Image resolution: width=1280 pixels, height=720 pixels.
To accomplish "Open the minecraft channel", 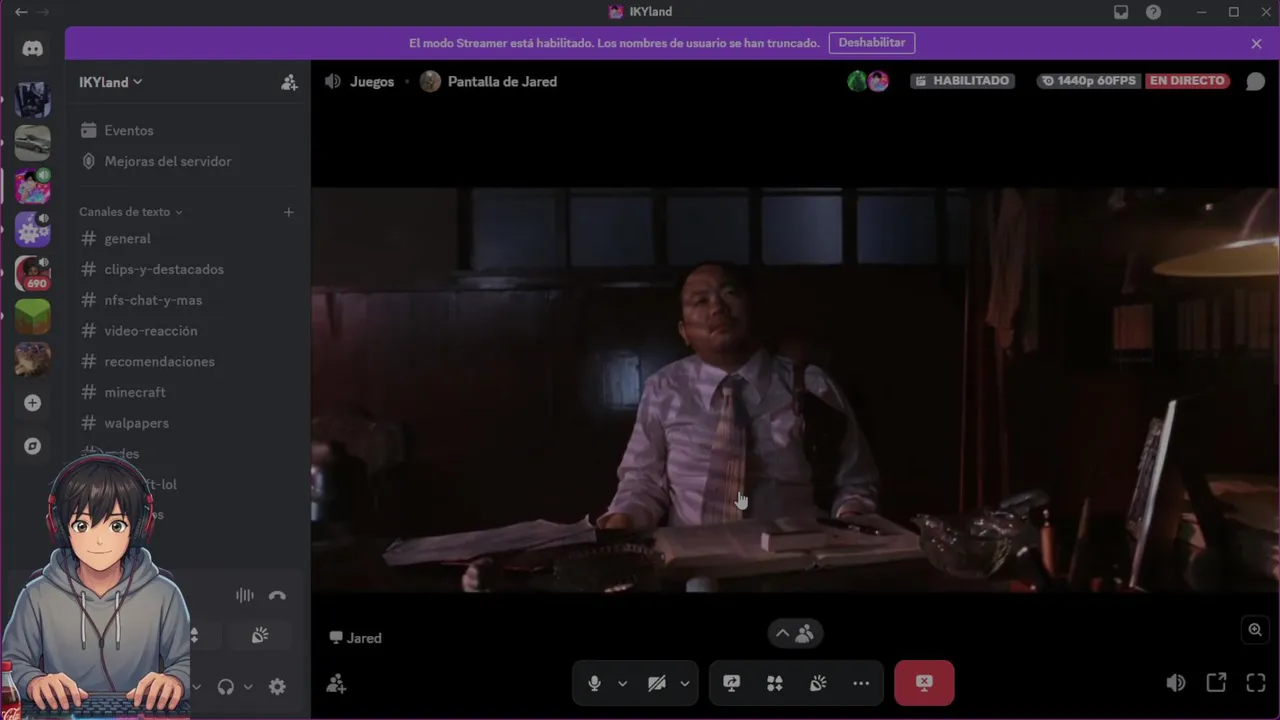I will click(187, 392).
